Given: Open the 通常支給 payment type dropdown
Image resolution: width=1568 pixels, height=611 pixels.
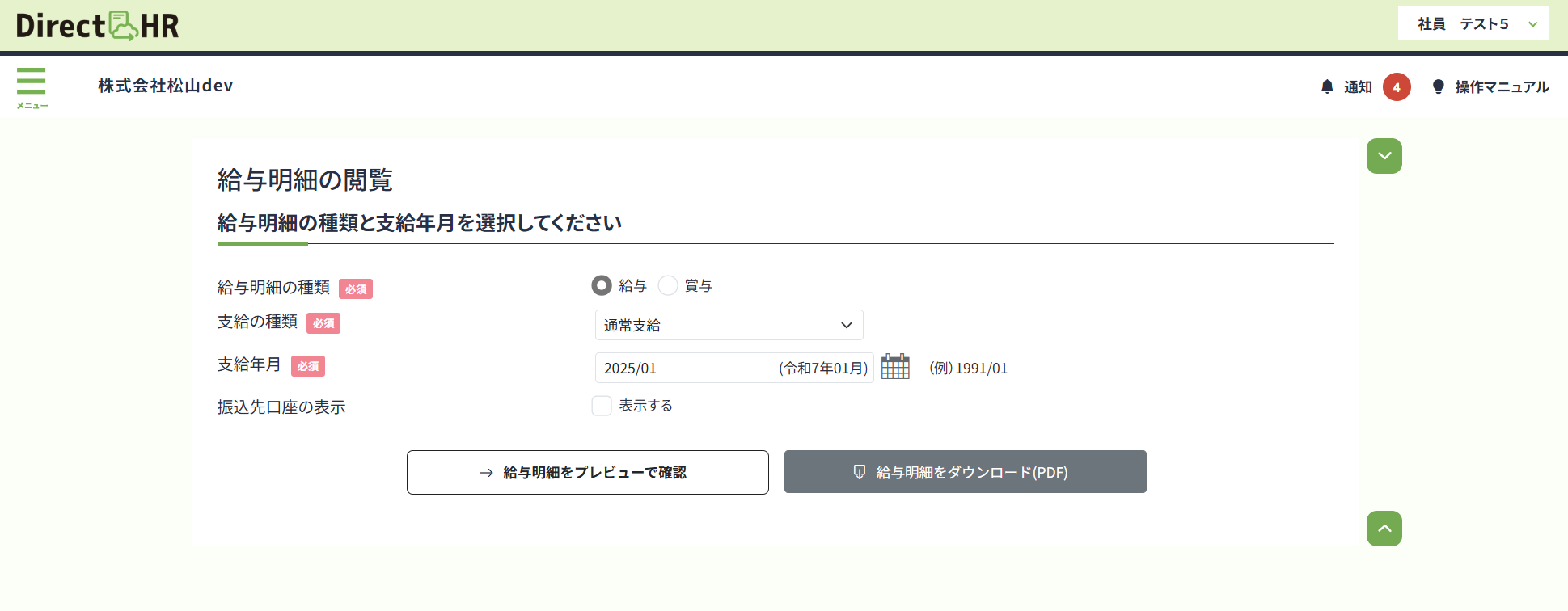Looking at the screenshot, I should [x=729, y=325].
